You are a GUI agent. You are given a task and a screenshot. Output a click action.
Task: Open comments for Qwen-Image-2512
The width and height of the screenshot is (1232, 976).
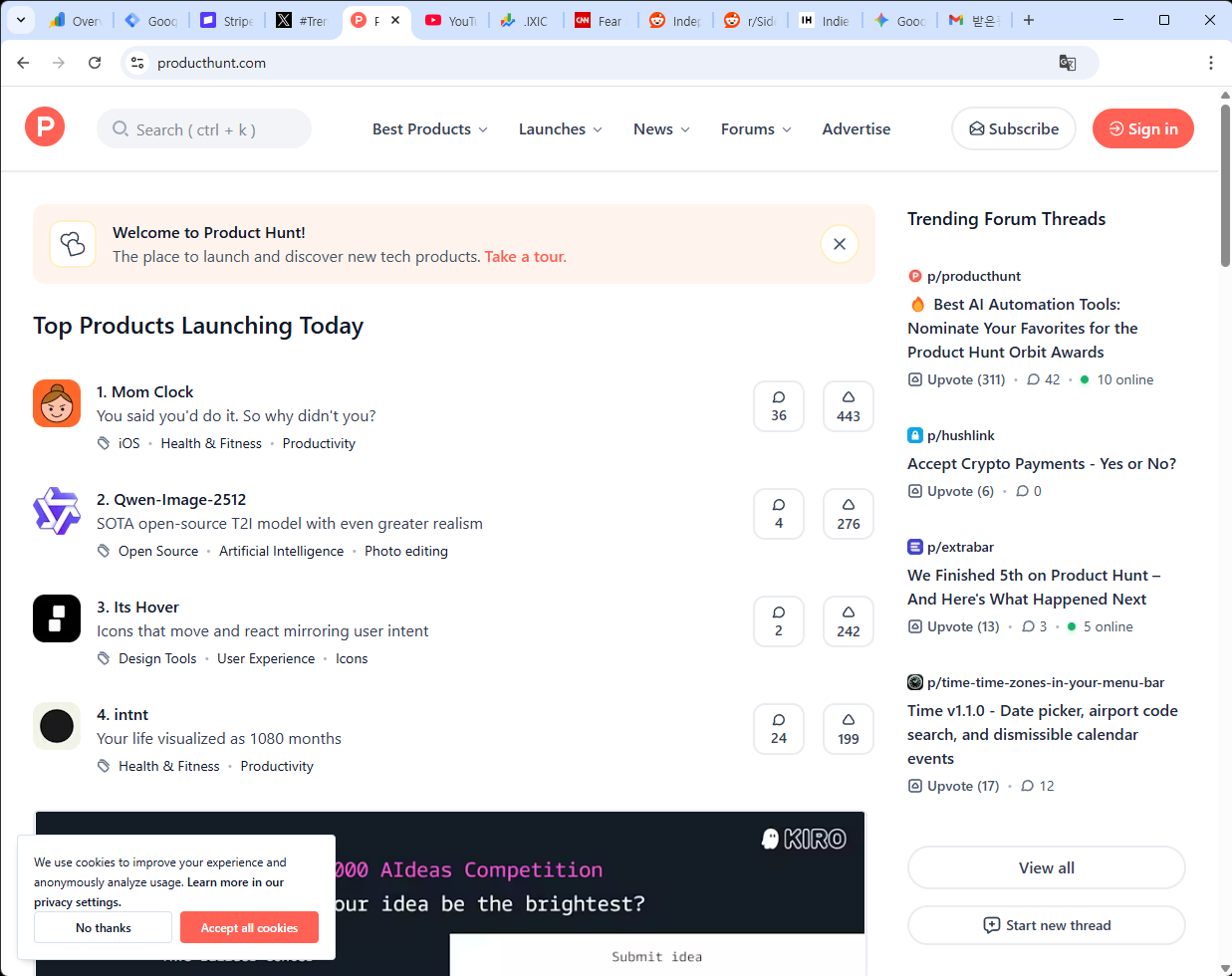tap(778, 514)
